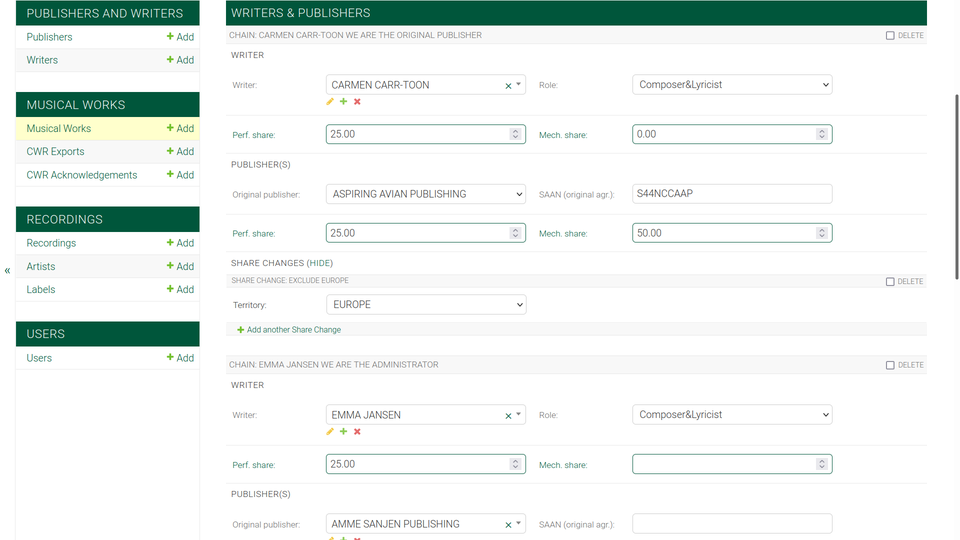Click the SAAN field containing S44NCCAAP
960x540 pixels.
pyautogui.click(x=732, y=194)
